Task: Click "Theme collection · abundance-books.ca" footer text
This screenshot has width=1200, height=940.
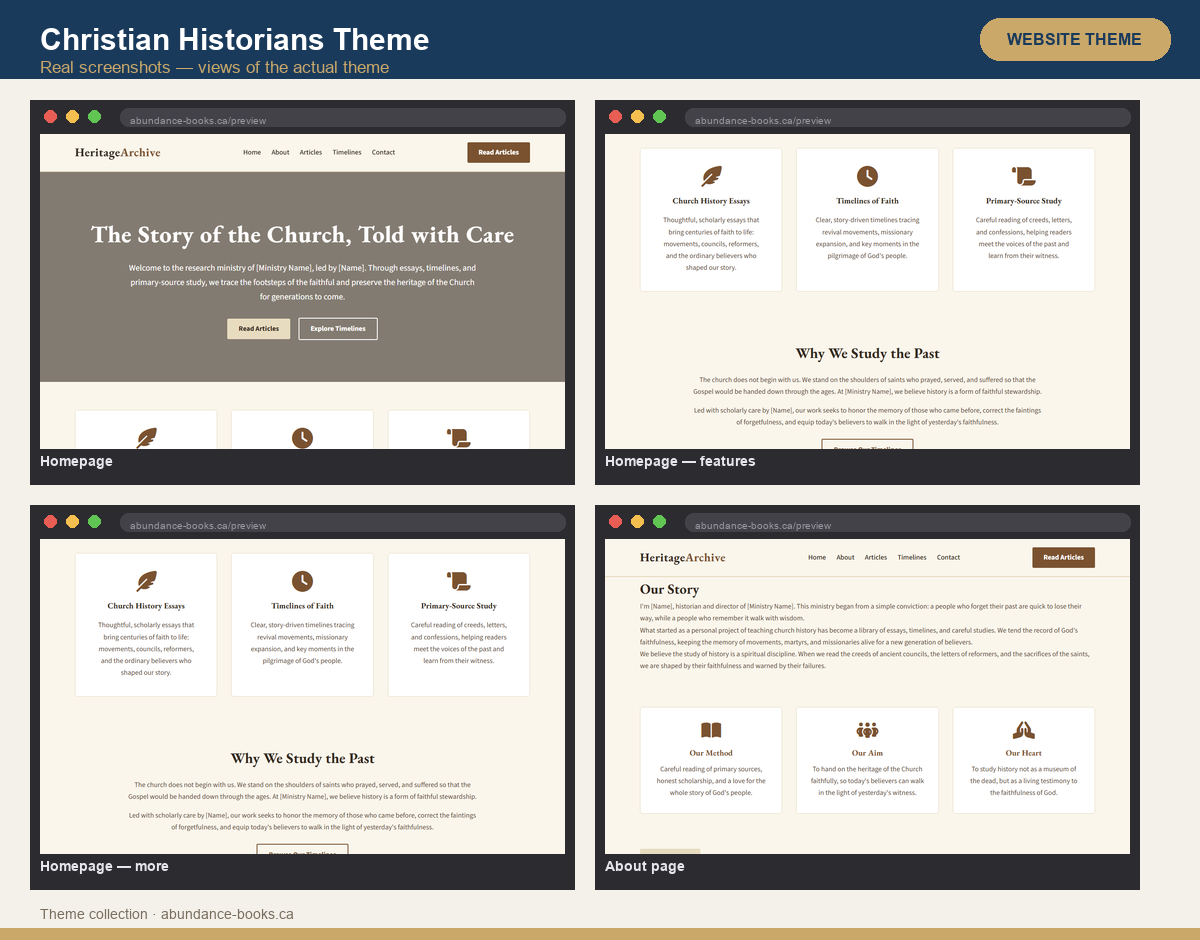Action: (167, 914)
